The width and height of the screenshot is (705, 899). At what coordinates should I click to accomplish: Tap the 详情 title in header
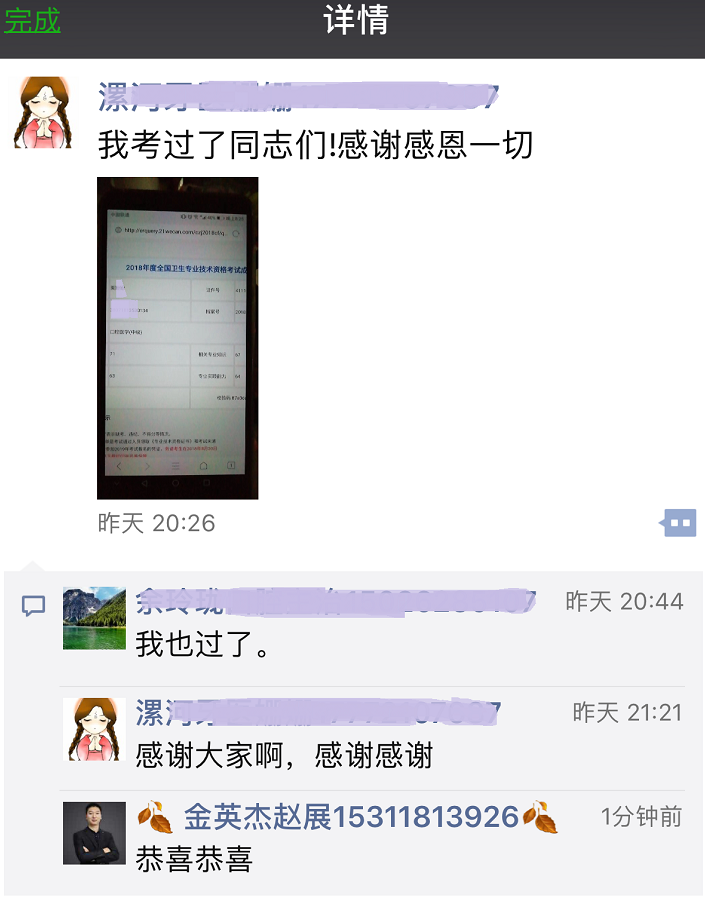(x=357, y=21)
